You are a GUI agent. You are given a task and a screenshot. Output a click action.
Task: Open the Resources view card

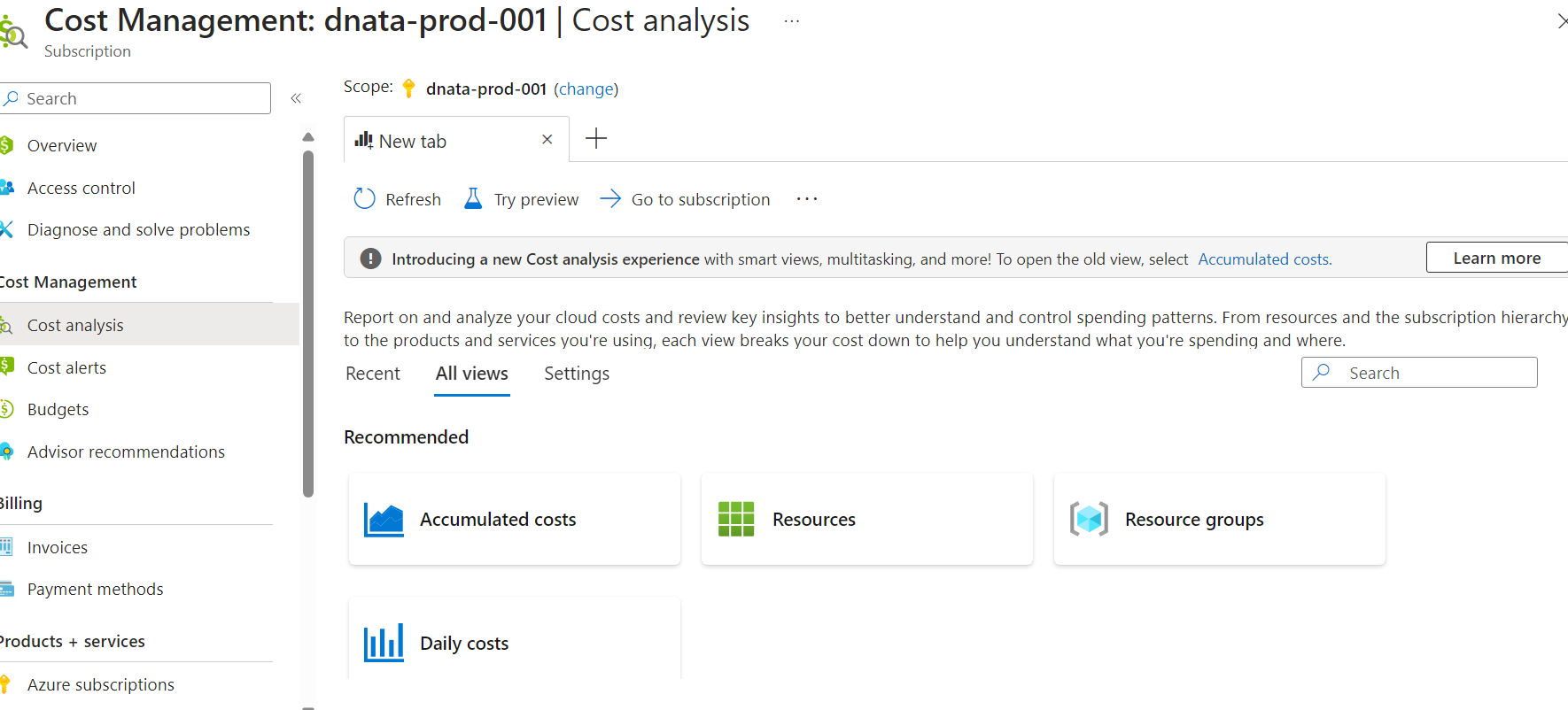(867, 519)
